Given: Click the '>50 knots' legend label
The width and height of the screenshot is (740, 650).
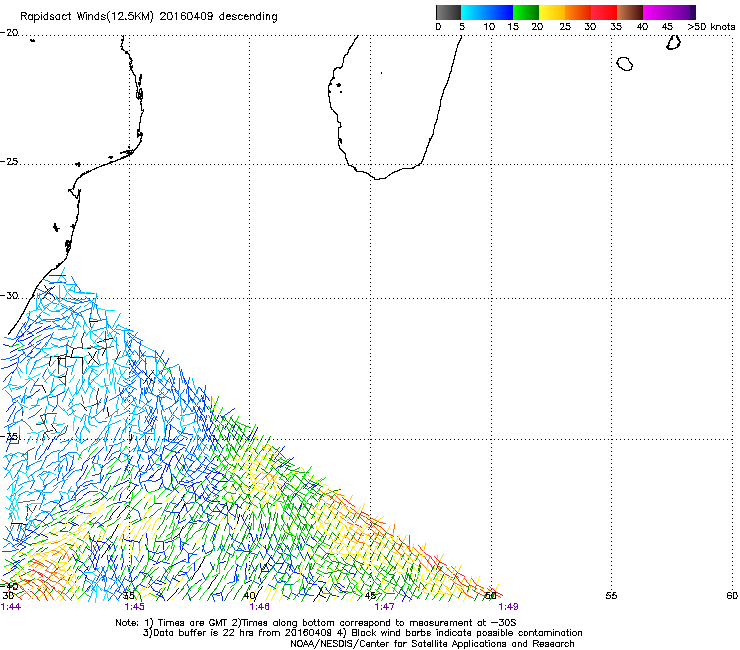Looking at the screenshot, I should [x=711, y=27].
